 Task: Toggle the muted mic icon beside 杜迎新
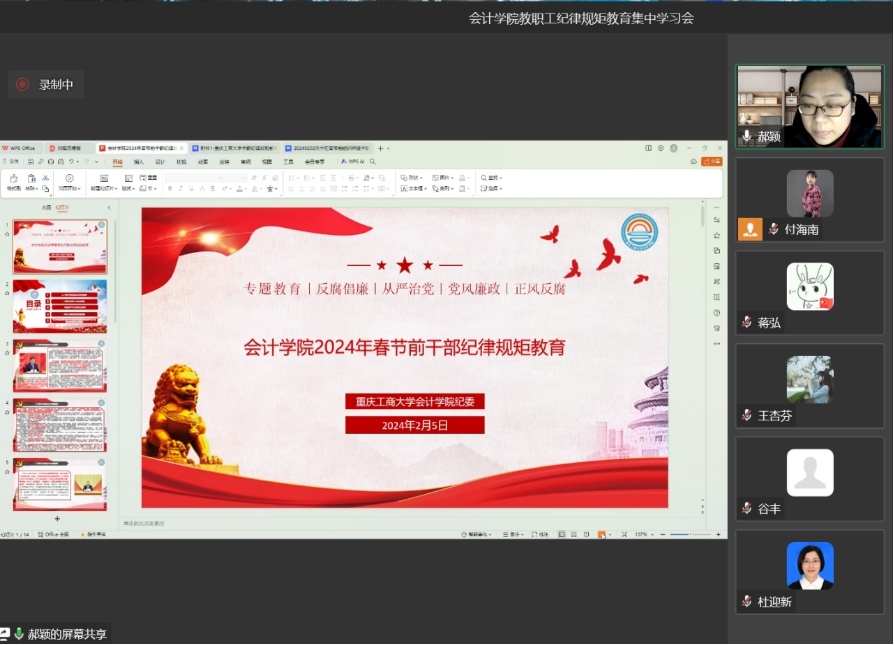click(x=746, y=601)
